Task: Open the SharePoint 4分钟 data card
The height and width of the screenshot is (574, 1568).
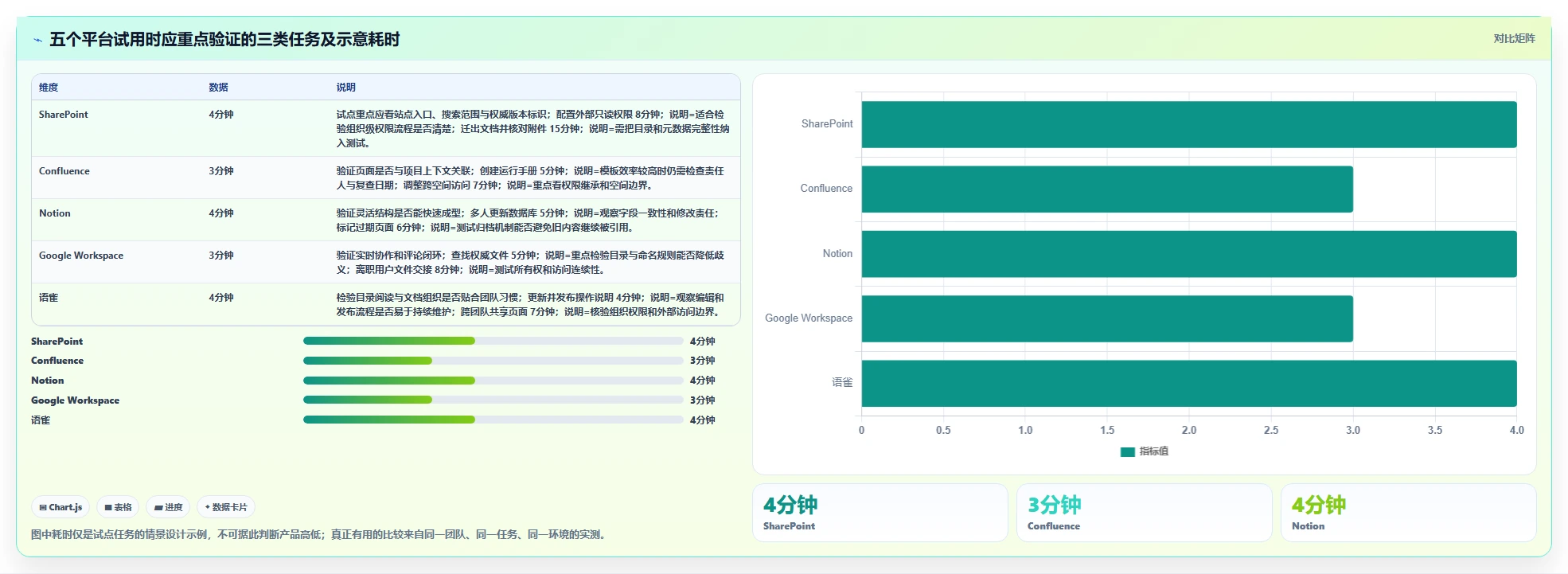Action: pos(880,513)
